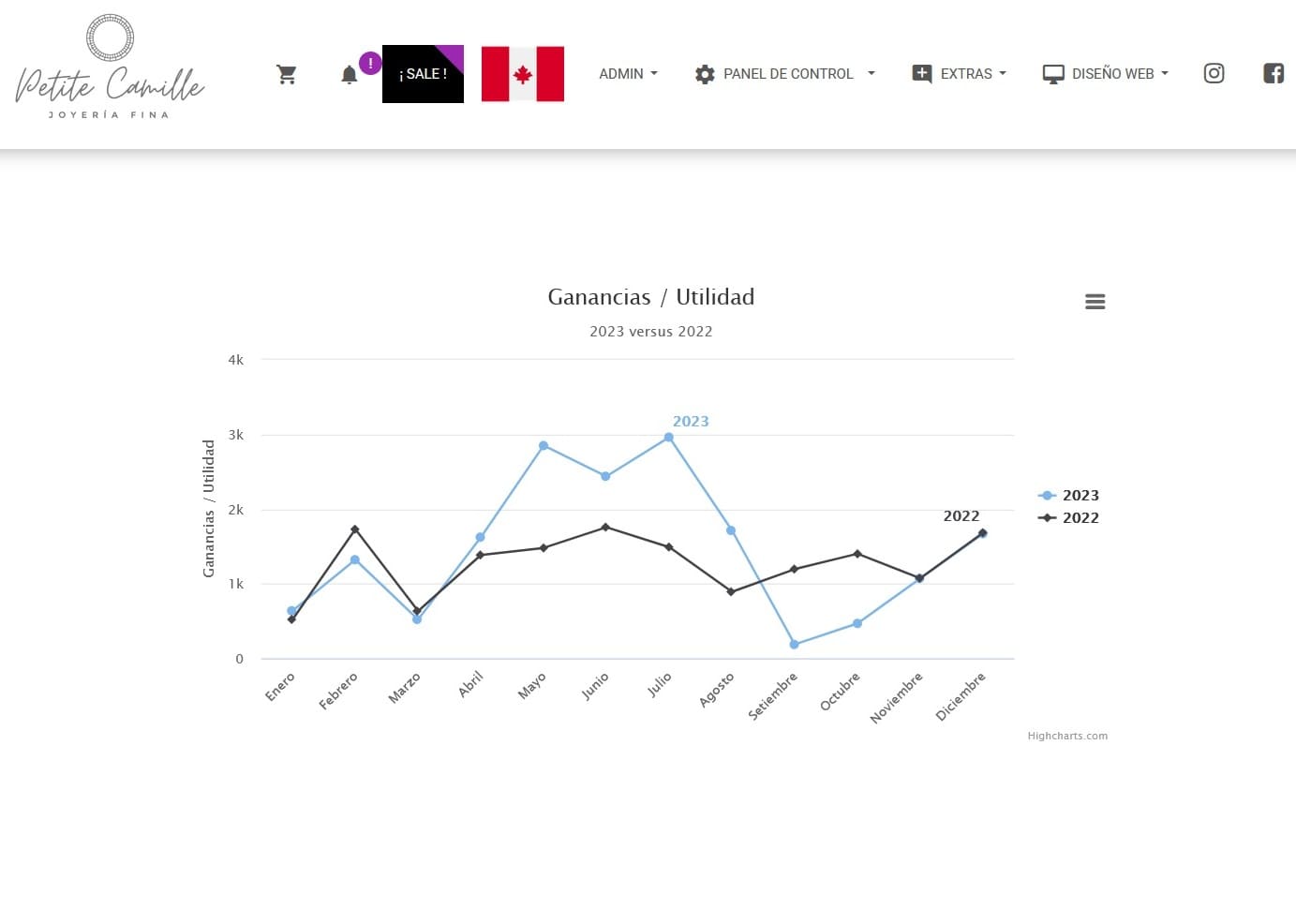The image size is (1296, 924).
Task: Click the Canada flag icon
Action: click(x=522, y=74)
